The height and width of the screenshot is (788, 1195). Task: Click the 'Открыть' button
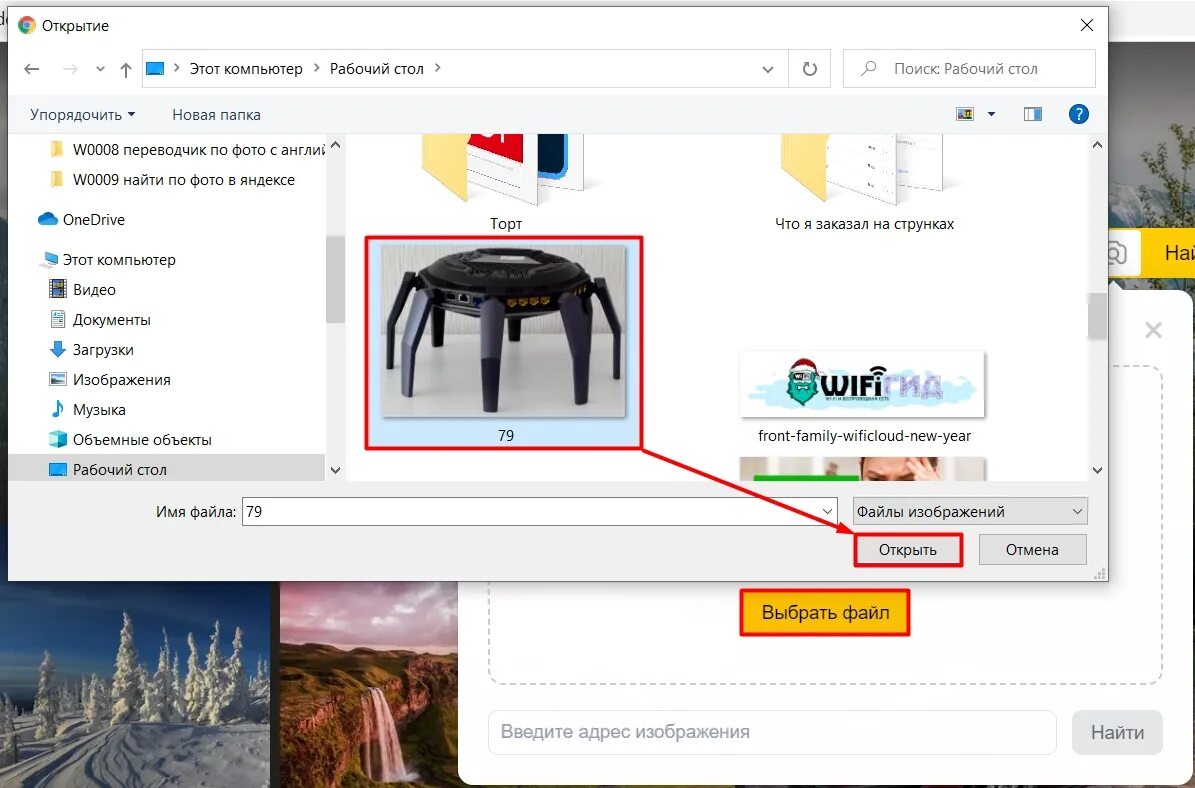pyautogui.click(x=908, y=549)
